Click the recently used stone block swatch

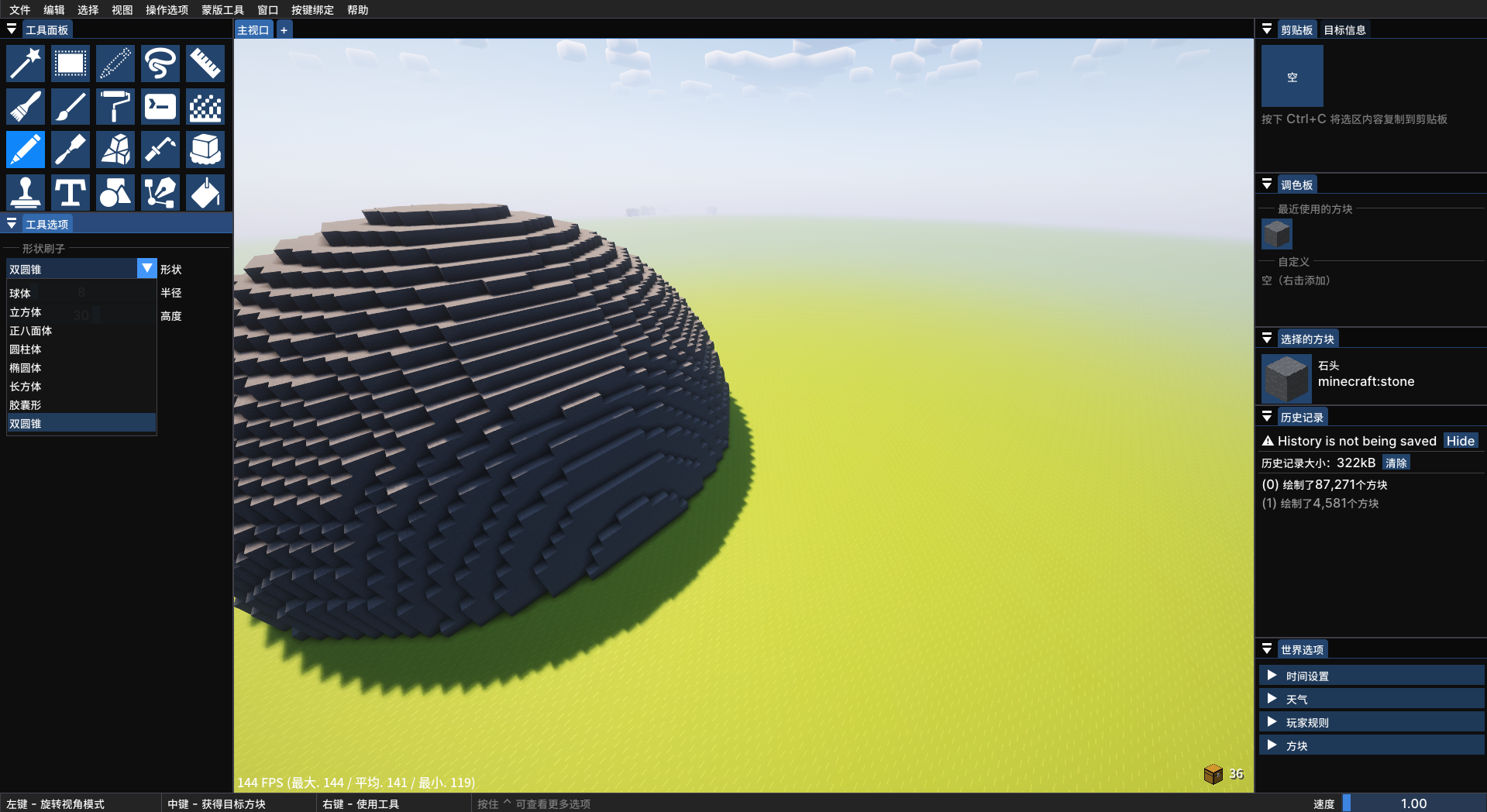[x=1277, y=234]
